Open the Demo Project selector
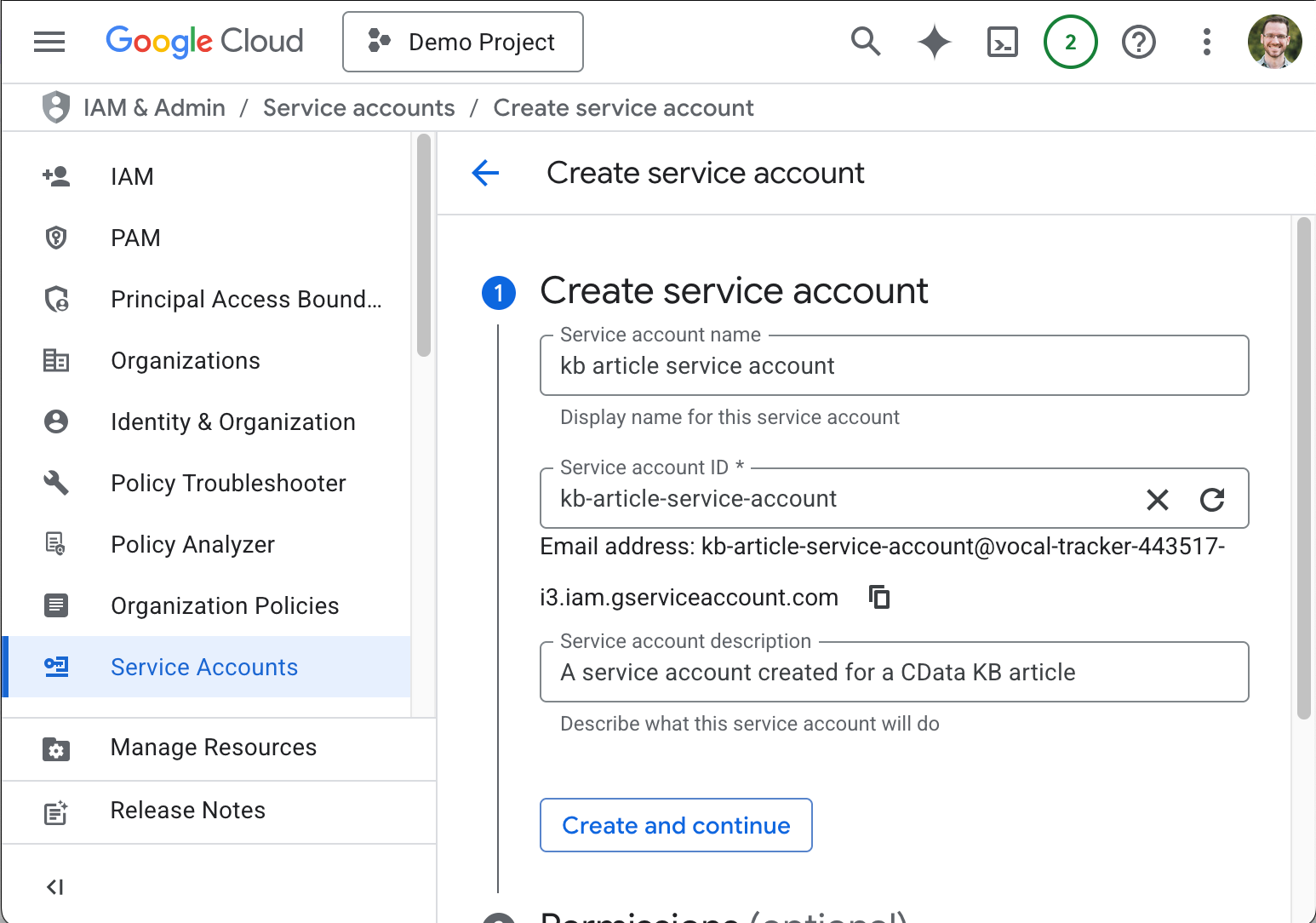Screen dimensions: 1316x923 (462, 41)
